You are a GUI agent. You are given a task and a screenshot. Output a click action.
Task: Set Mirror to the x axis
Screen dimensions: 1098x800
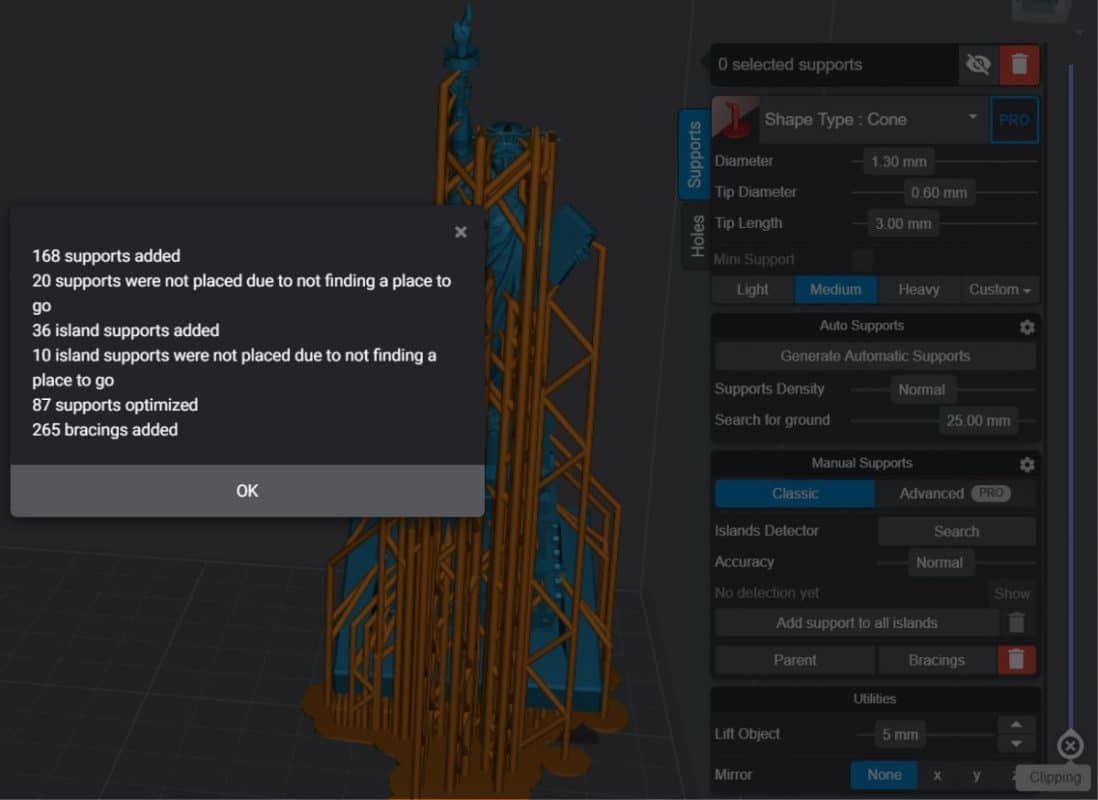click(937, 775)
